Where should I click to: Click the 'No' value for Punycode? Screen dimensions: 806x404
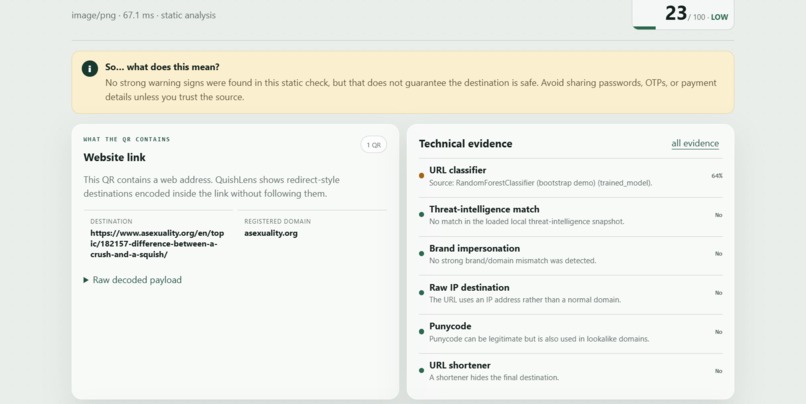click(719, 332)
